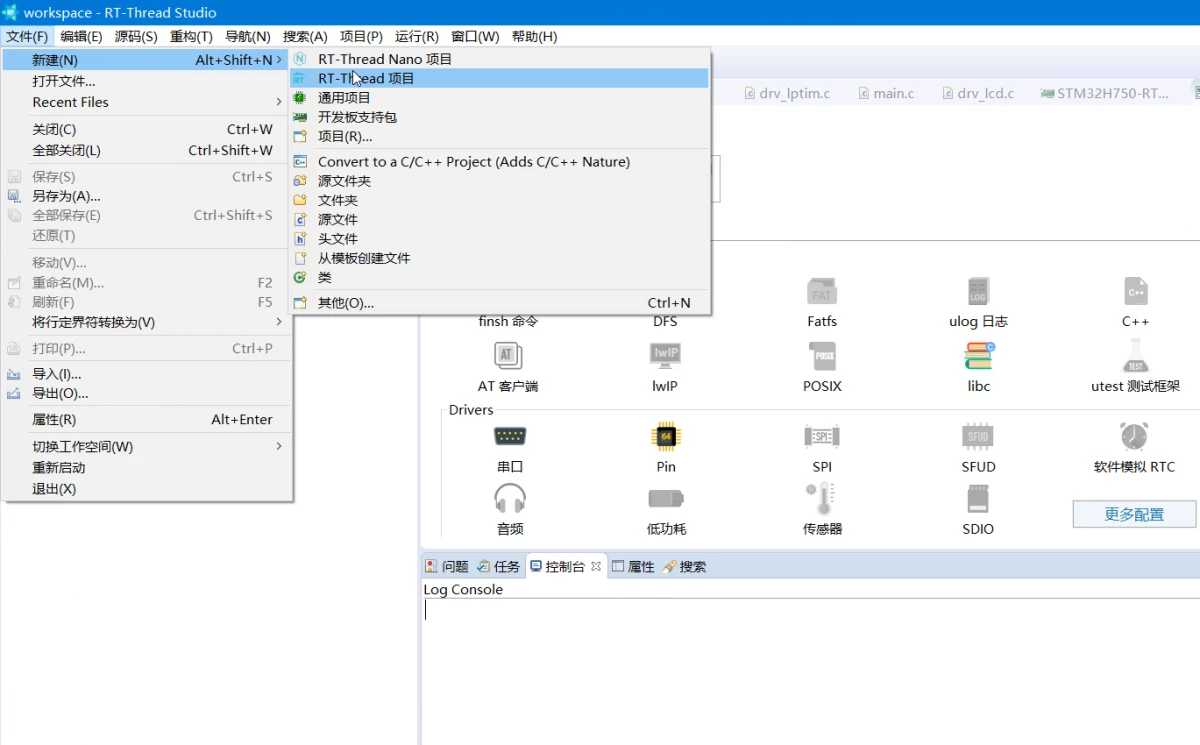1200x745 pixels.
Task: Open 属性(R) menu entry
Action: click(147, 419)
